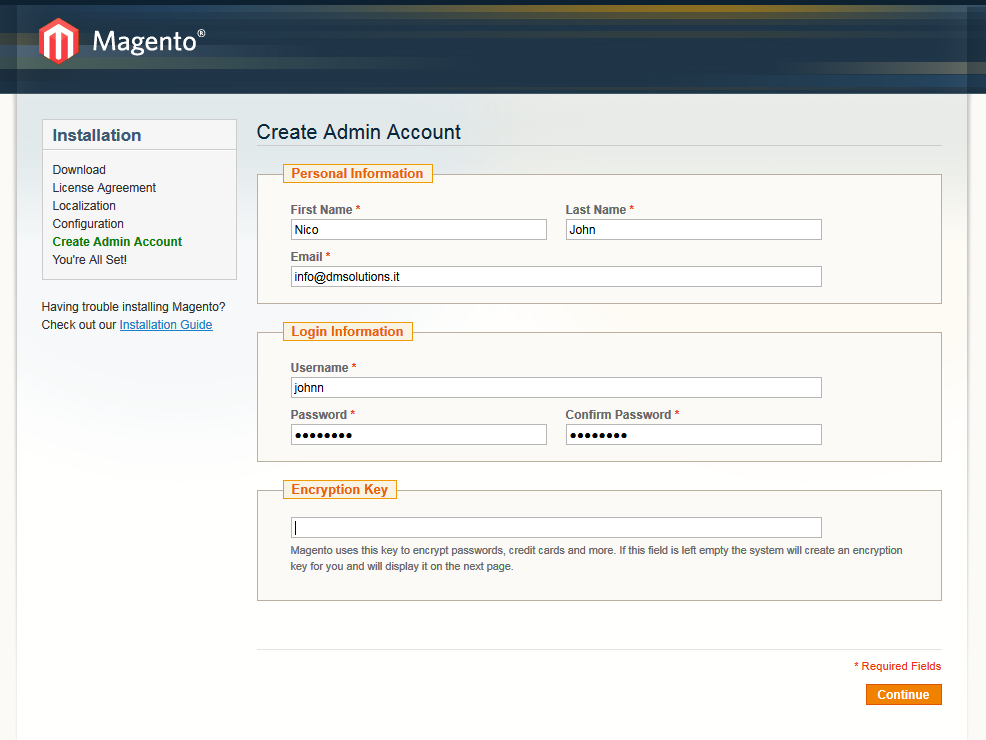Image resolution: width=986 pixels, height=740 pixels.
Task: Open the Installation Guide link
Action: [x=166, y=324]
